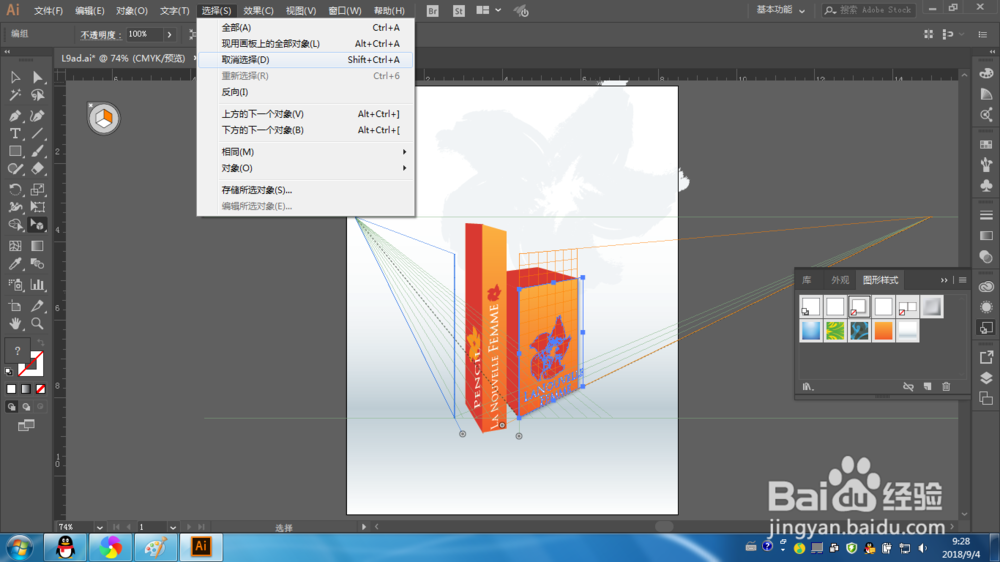1000x562 pixels.
Task: Choose 存储所选对象(S)... menu item
Action: (x=305, y=190)
